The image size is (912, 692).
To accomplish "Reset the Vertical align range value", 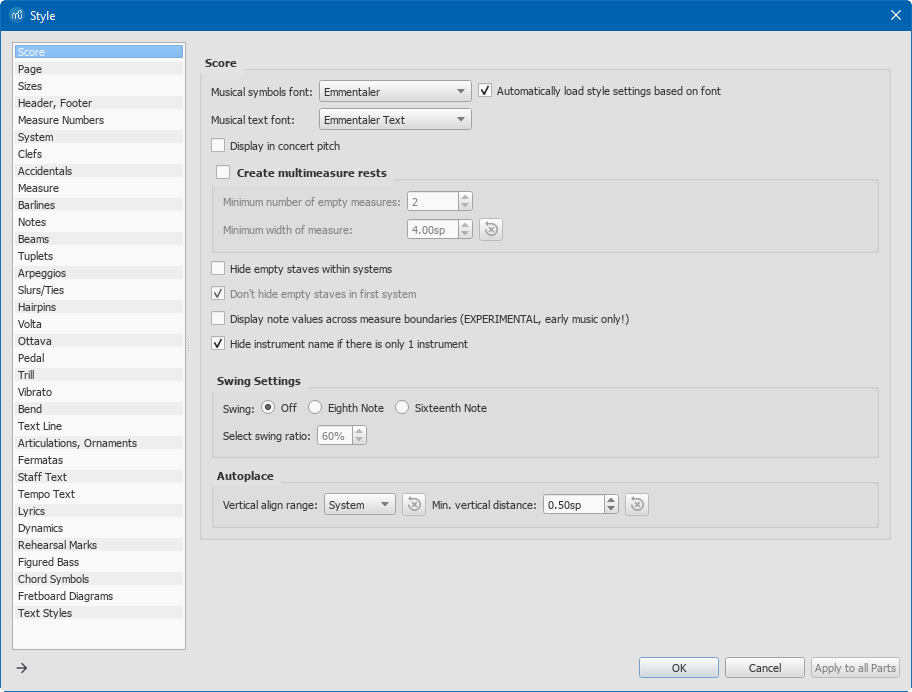I will [x=414, y=505].
